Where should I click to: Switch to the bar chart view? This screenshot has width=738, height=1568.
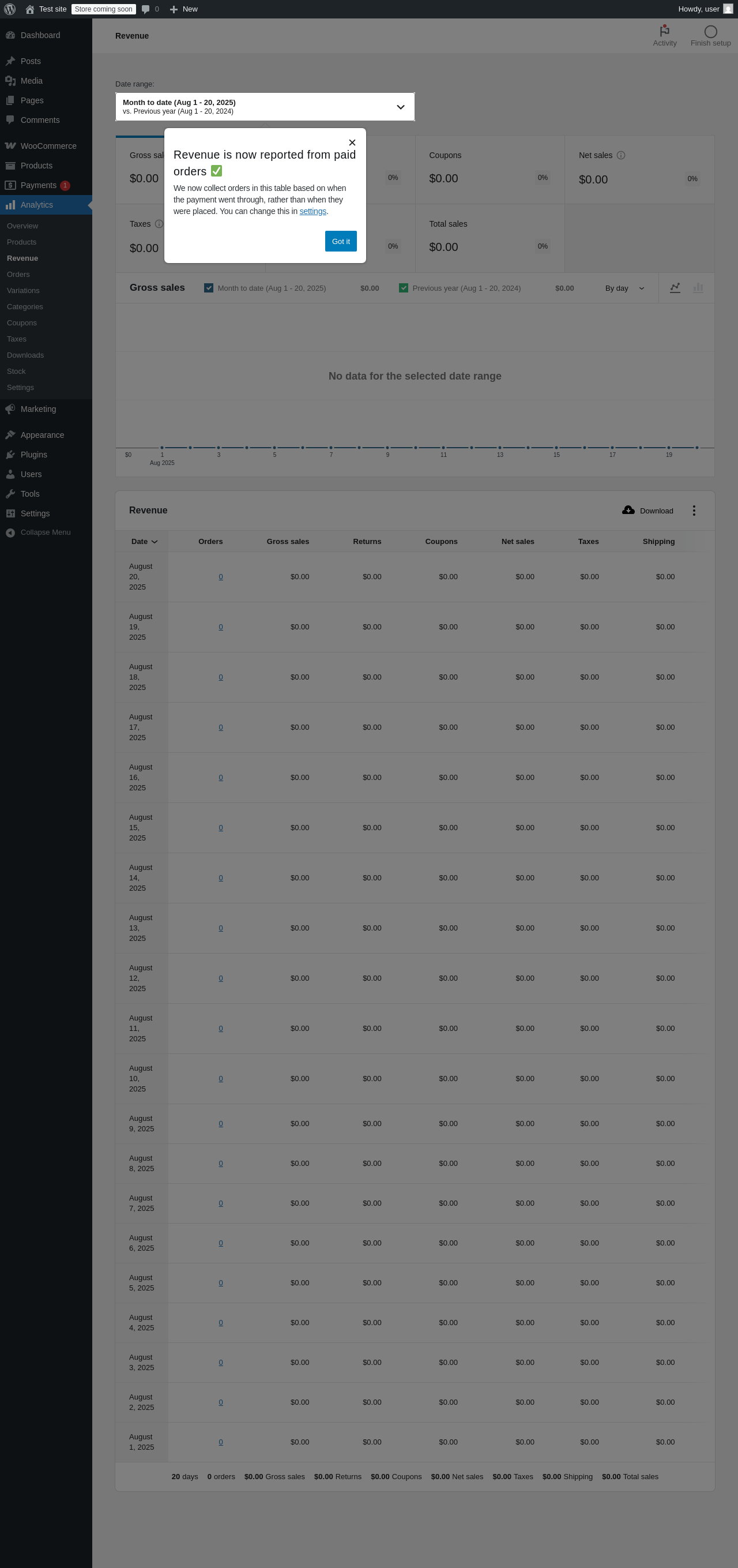pyautogui.click(x=698, y=288)
